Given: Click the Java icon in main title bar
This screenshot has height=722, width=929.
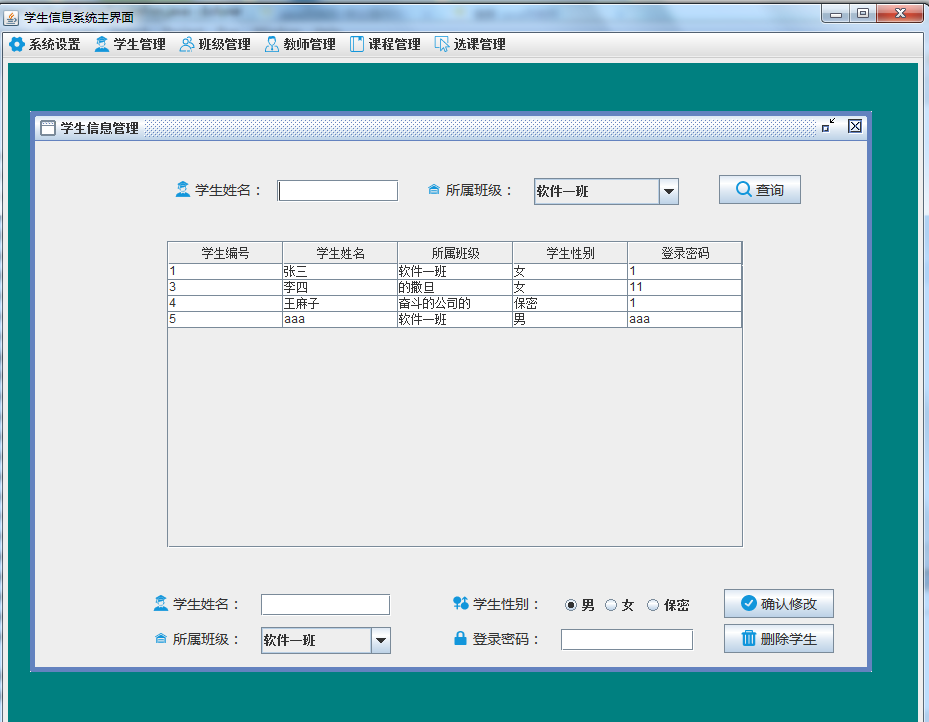Looking at the screenshot, I should tap(11, 18).
